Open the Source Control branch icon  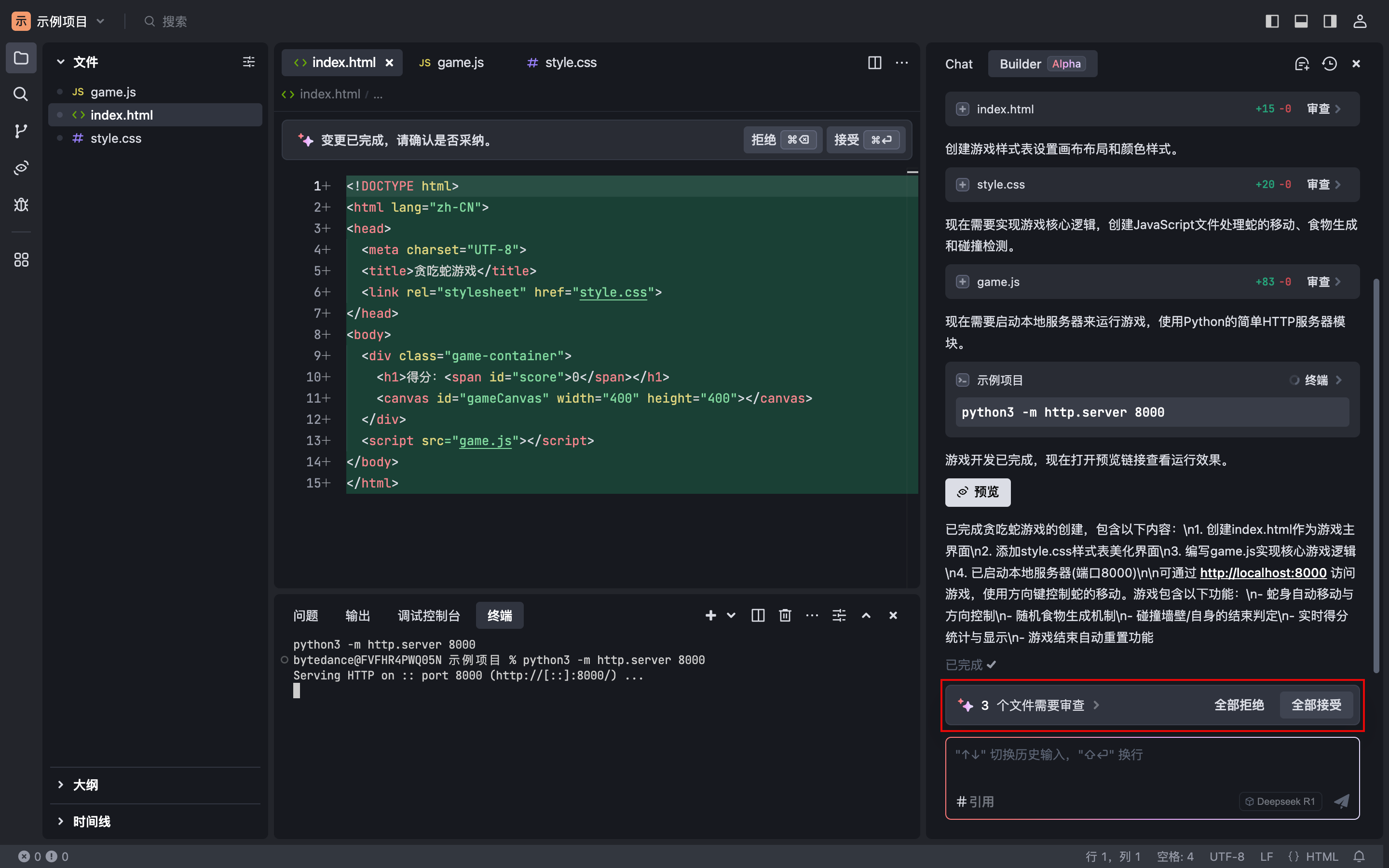click(21, 131)
